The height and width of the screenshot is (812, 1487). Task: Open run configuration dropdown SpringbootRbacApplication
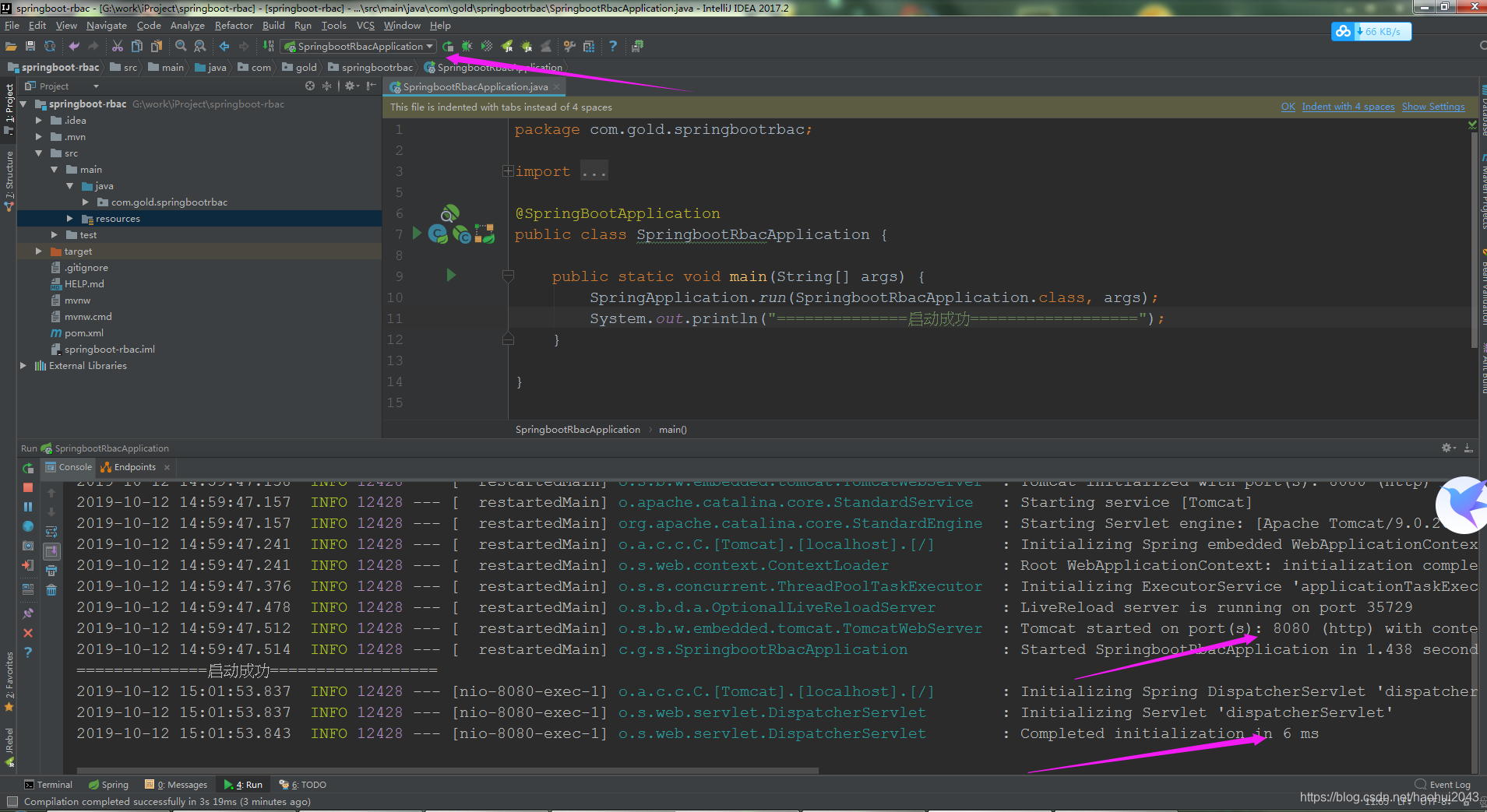click(x=359, y=47)
